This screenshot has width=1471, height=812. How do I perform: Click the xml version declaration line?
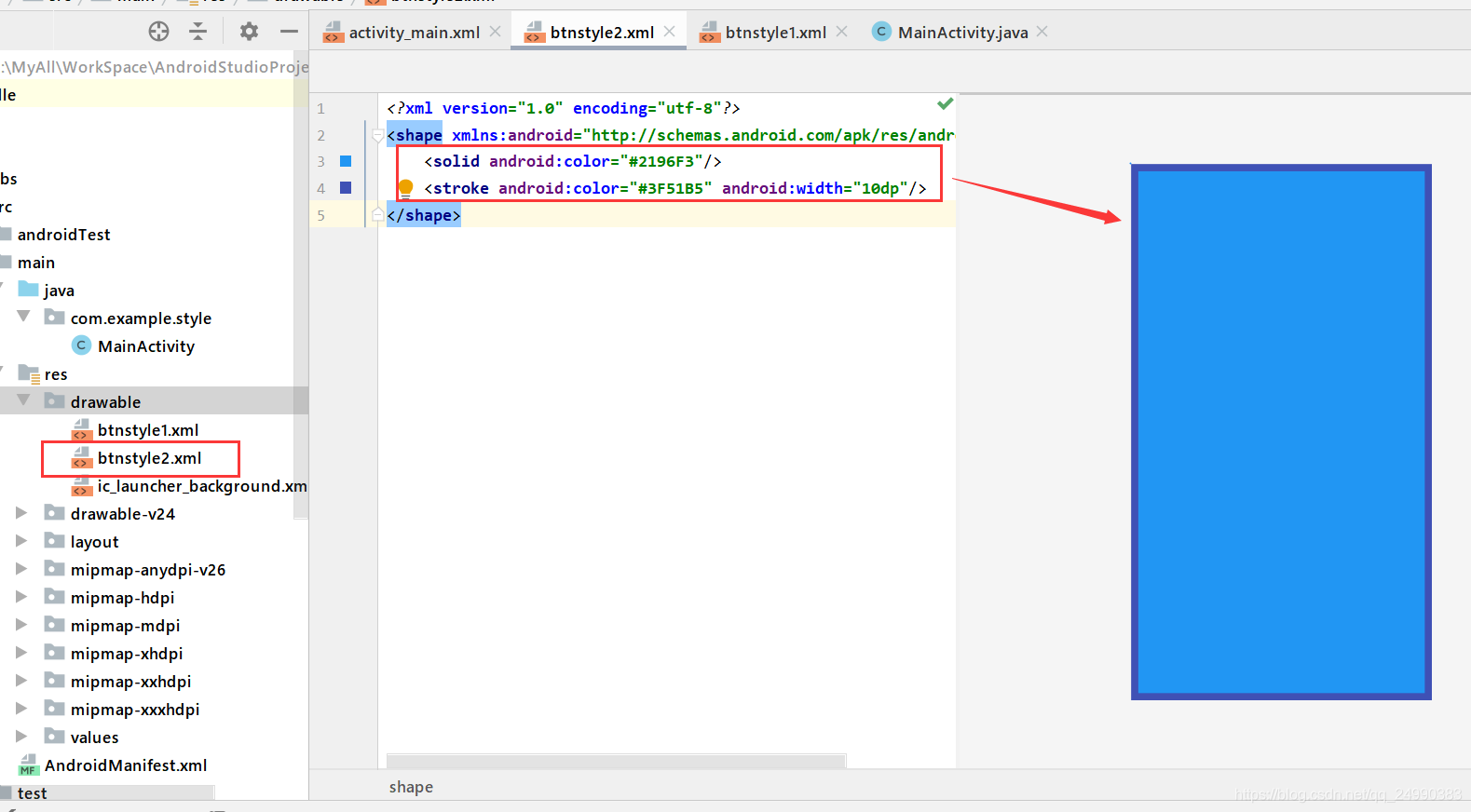click(x=564, y=108)
